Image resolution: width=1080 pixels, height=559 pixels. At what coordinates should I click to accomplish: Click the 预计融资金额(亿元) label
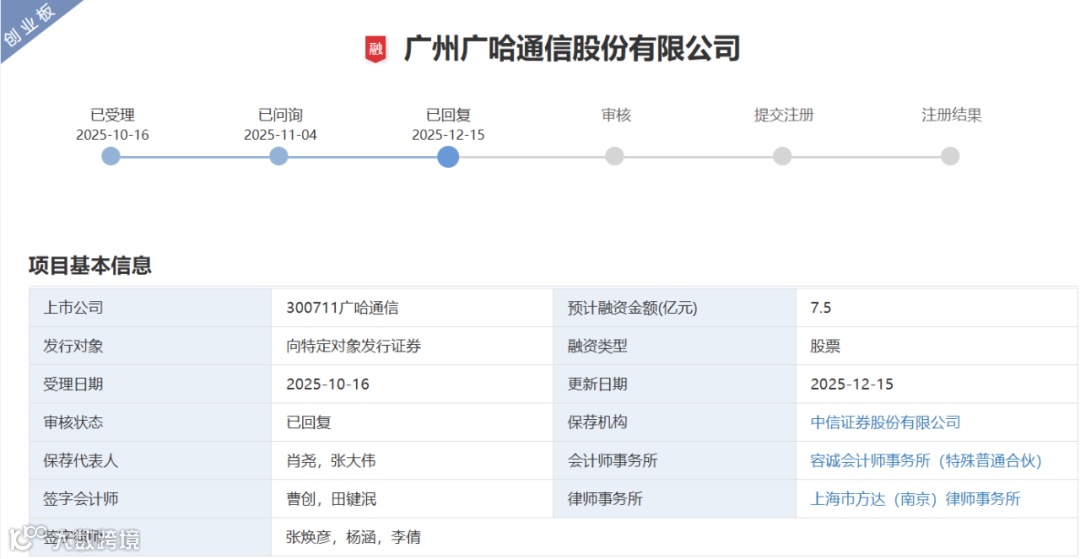click(x=632, y=308)
